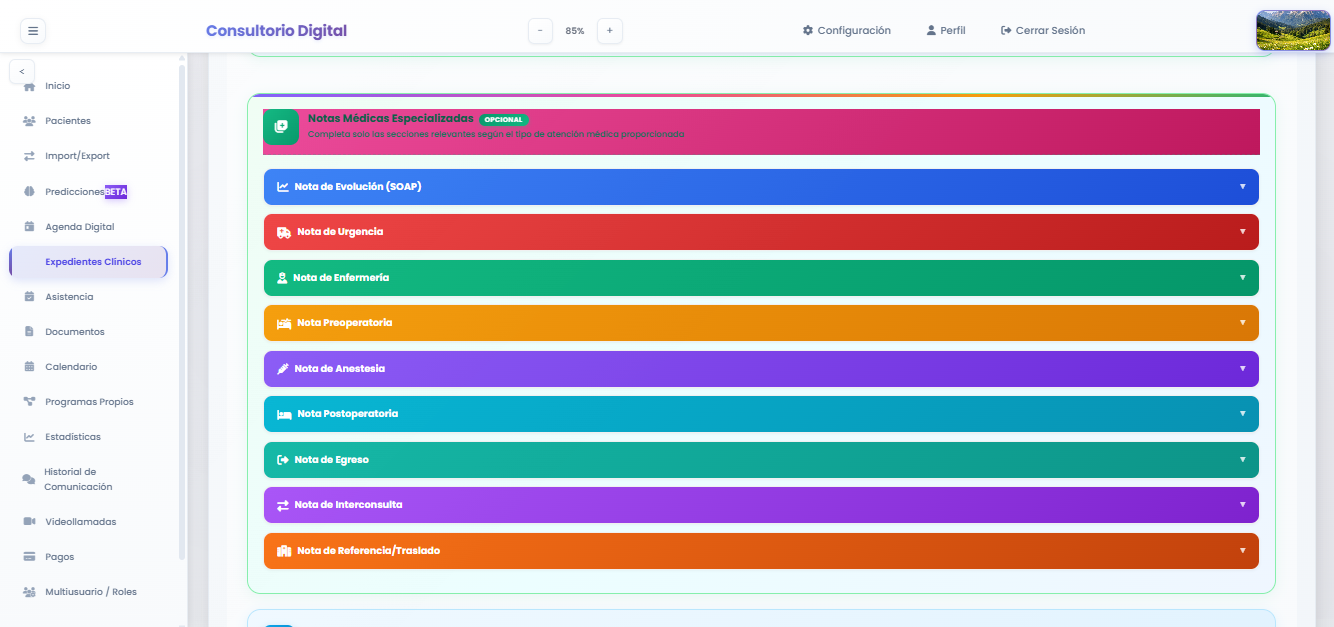The image size is (1334, 627).
Task: Go to Expedientes Clínicos section
Action: click(x=88, y=262)
